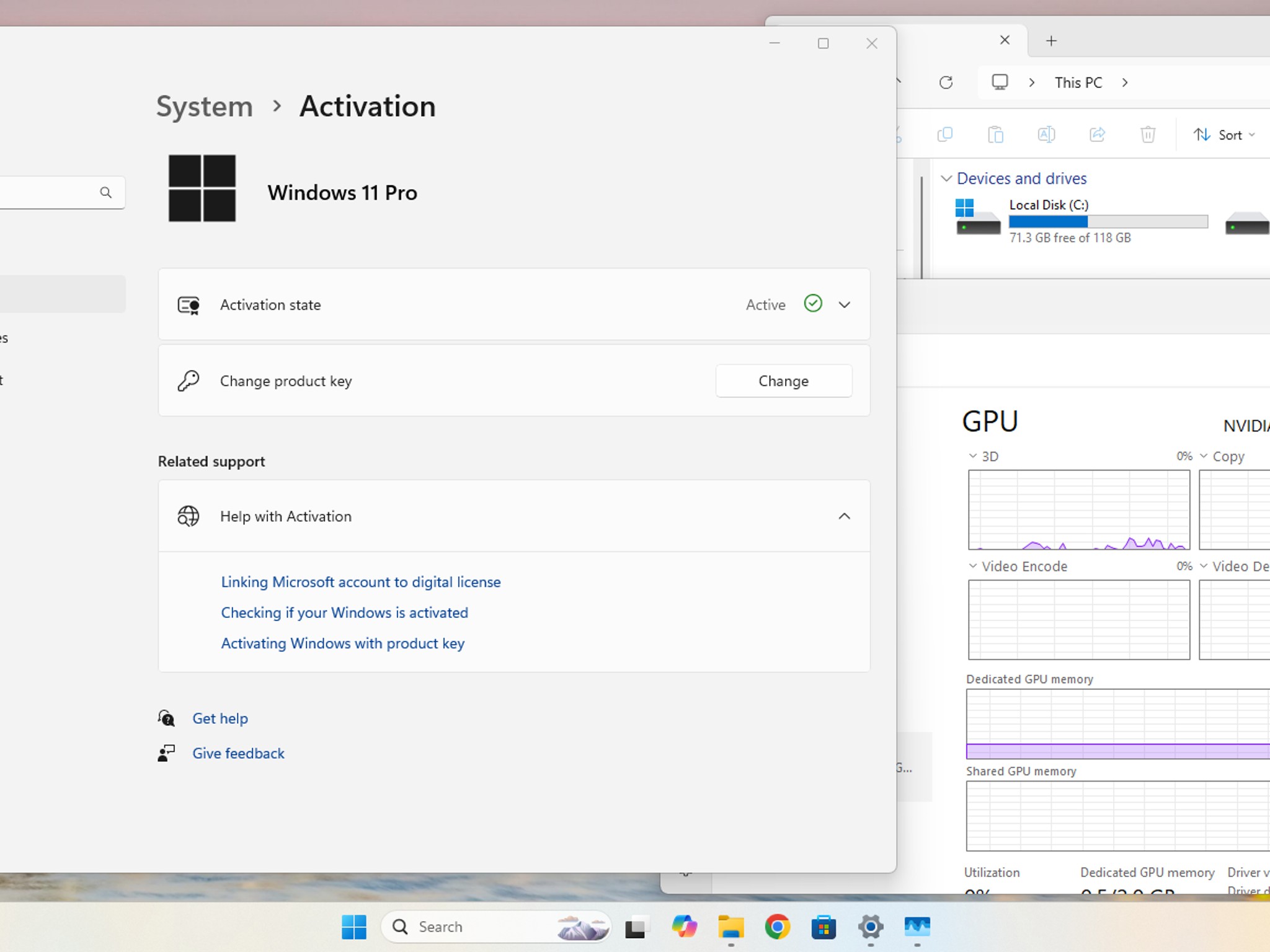The width and height of the screenshot is (1270, 952).
Task: Select the second drive icon in Explorer
Action: point(1247,223)
